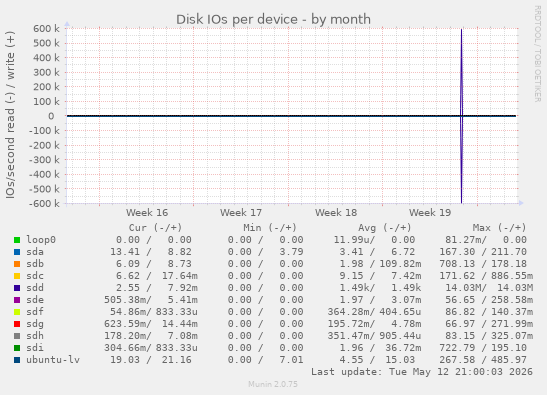
Task: Click the sdd max value '14.03M/ 14.03M'
Action: point(489,288)
